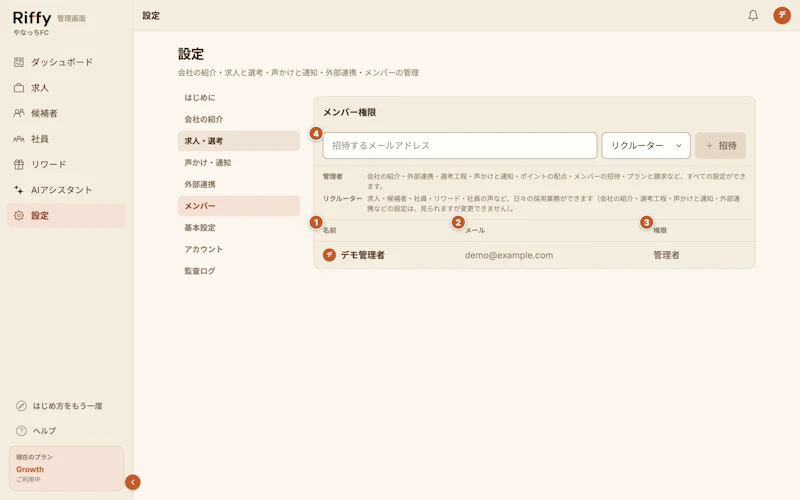800x500 pixels.
Task: Click the compass icon beside はじめ方をもう一度
Action: click(21, 406)
